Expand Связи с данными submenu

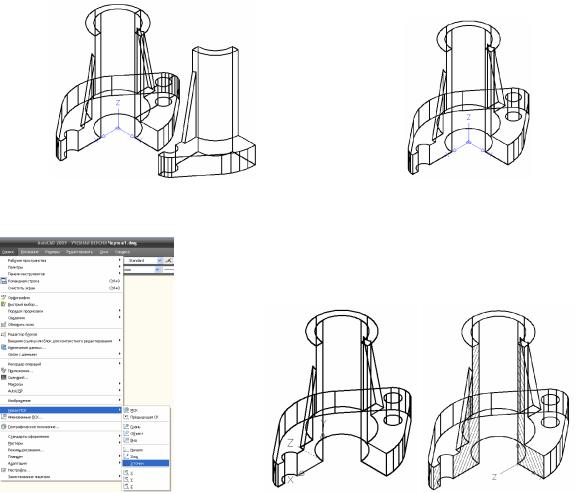61,354
